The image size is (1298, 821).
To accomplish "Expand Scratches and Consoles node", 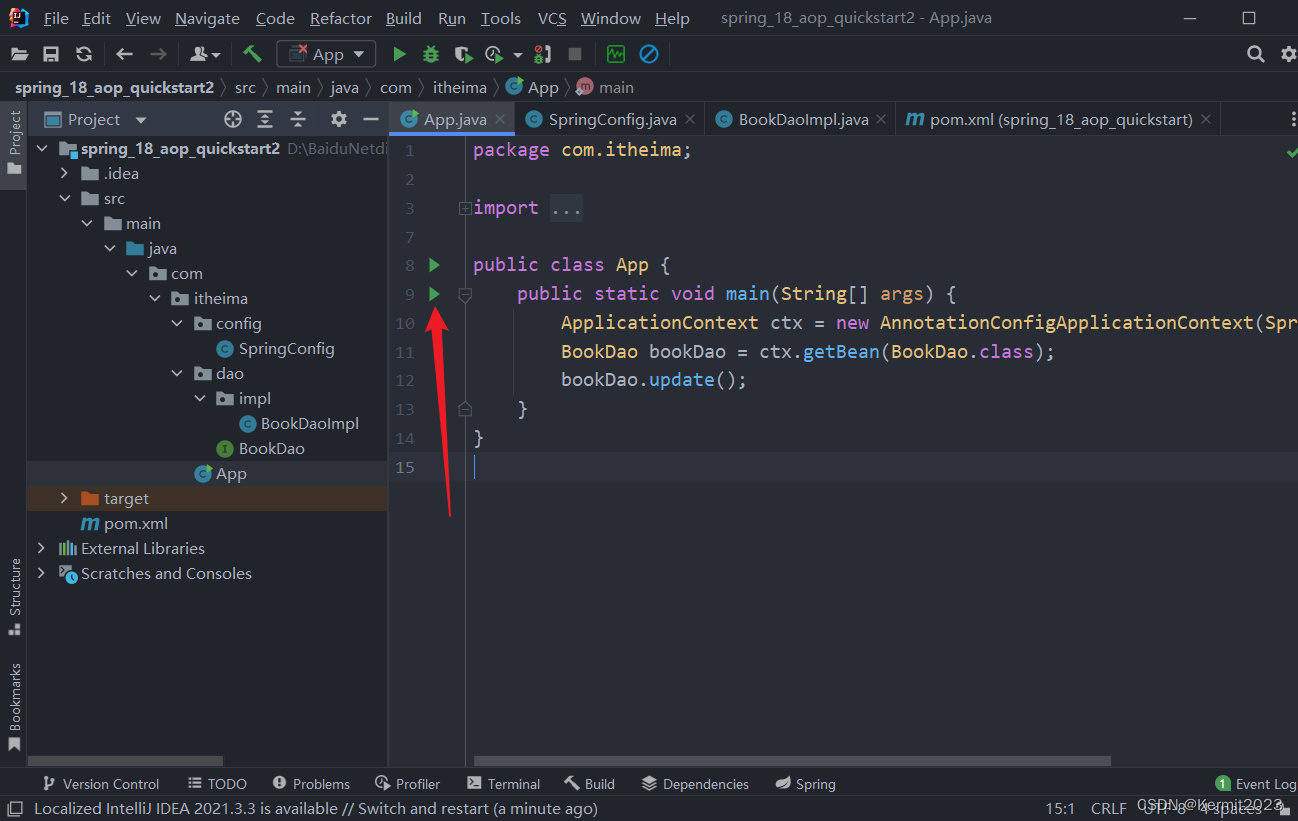I will pyautogui.click(x=41, y=573).
